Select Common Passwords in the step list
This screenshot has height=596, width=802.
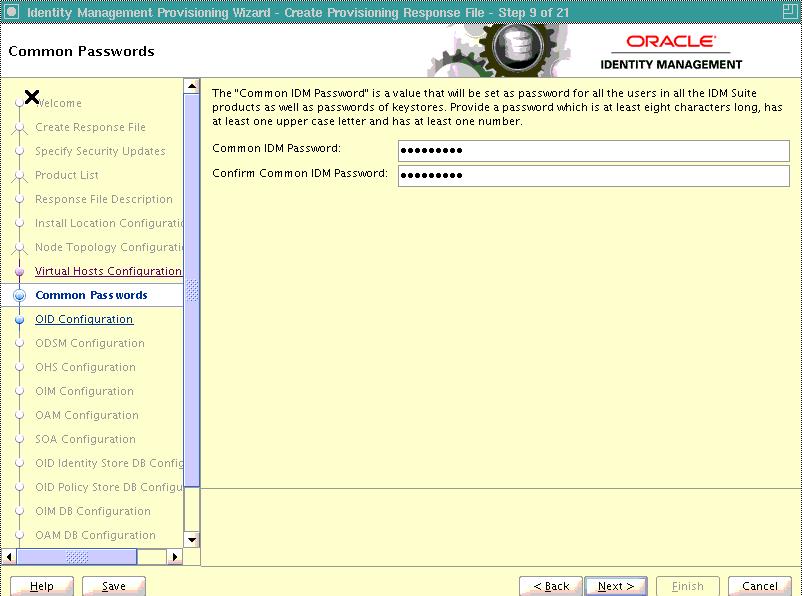point(91,295)
